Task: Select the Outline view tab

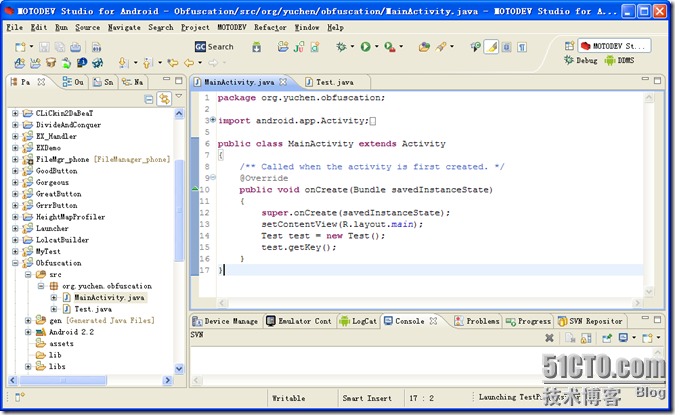Action: pos(73,82)
